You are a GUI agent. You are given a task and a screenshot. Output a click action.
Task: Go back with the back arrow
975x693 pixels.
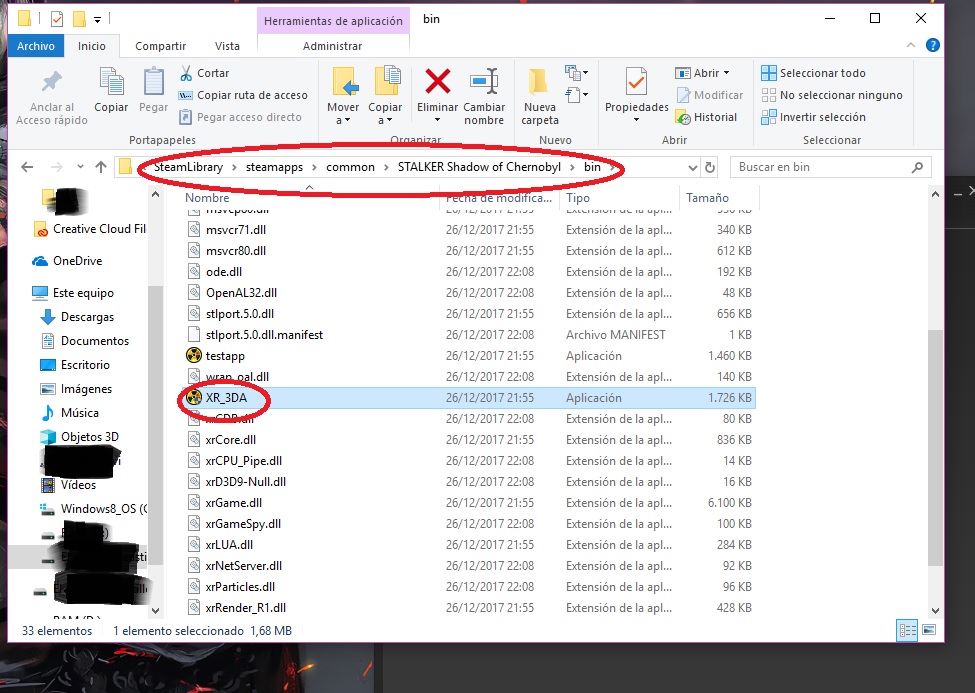point(27,167)
